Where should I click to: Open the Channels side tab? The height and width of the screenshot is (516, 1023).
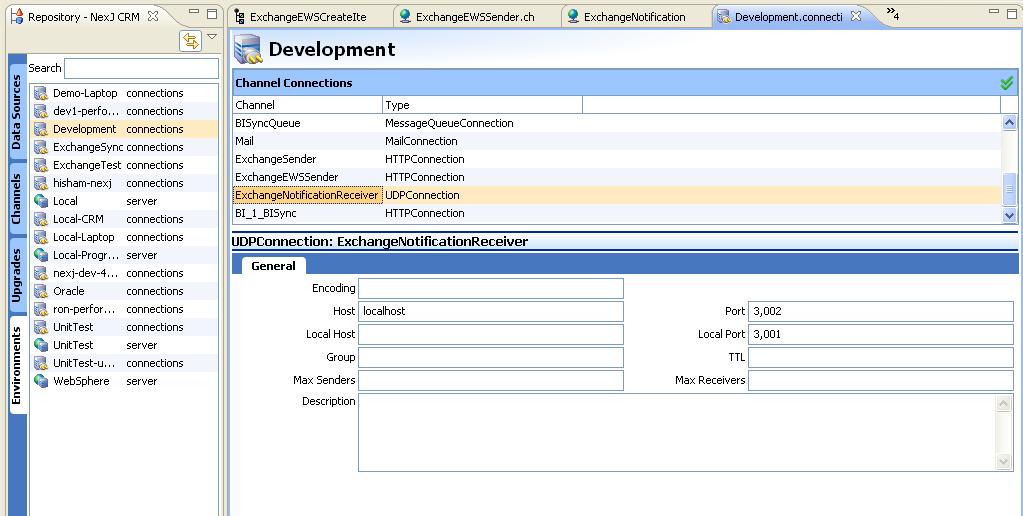pyautogui.click(x=17, y=198)
